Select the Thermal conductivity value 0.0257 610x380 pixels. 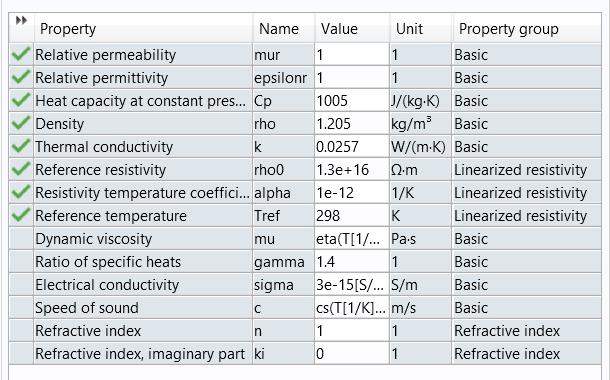click(x=352, y=147)
